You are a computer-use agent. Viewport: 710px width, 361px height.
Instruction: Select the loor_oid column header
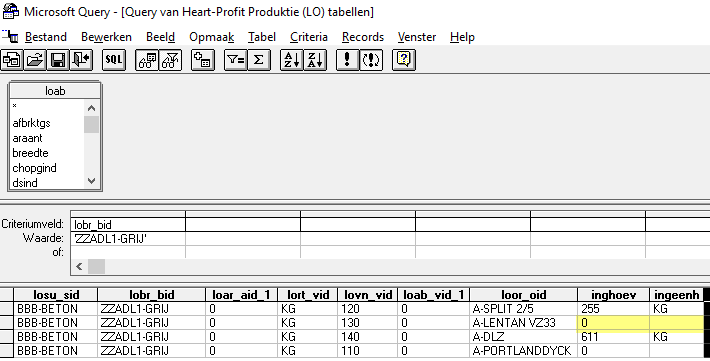click(523, 295)
